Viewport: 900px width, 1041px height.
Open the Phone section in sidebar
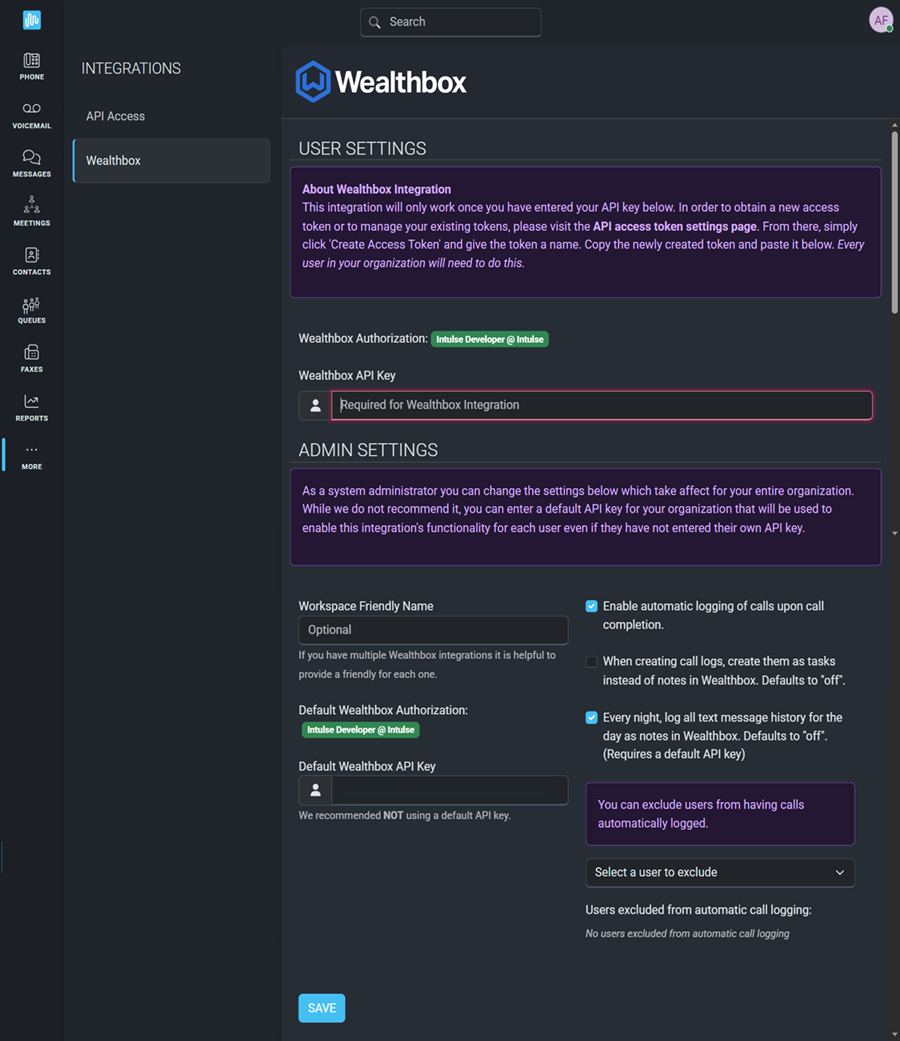click(x=32, y=66)
